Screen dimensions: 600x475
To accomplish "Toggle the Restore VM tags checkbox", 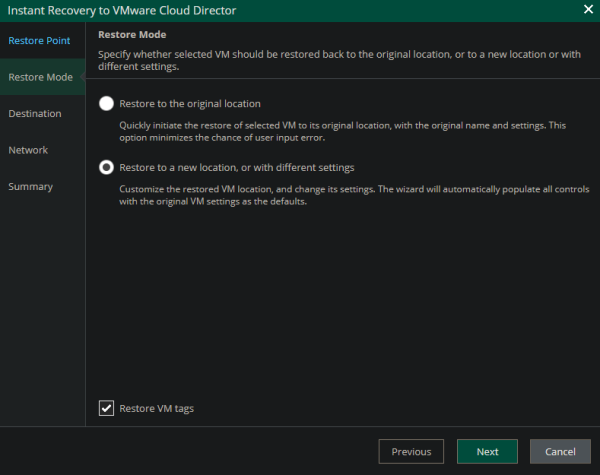I will (107, 408).
